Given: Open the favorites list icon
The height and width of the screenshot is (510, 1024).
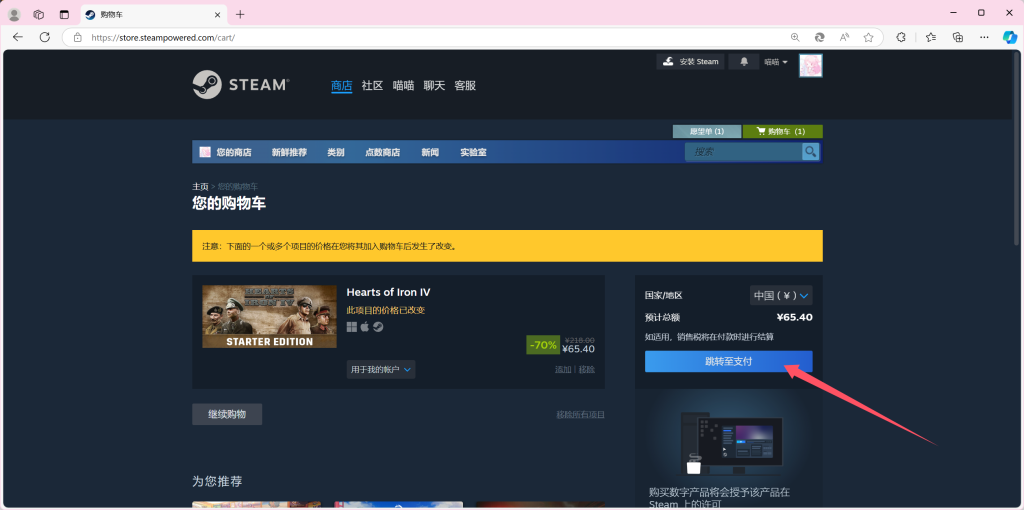Looking at the screenshot, I should click(931, 37).
